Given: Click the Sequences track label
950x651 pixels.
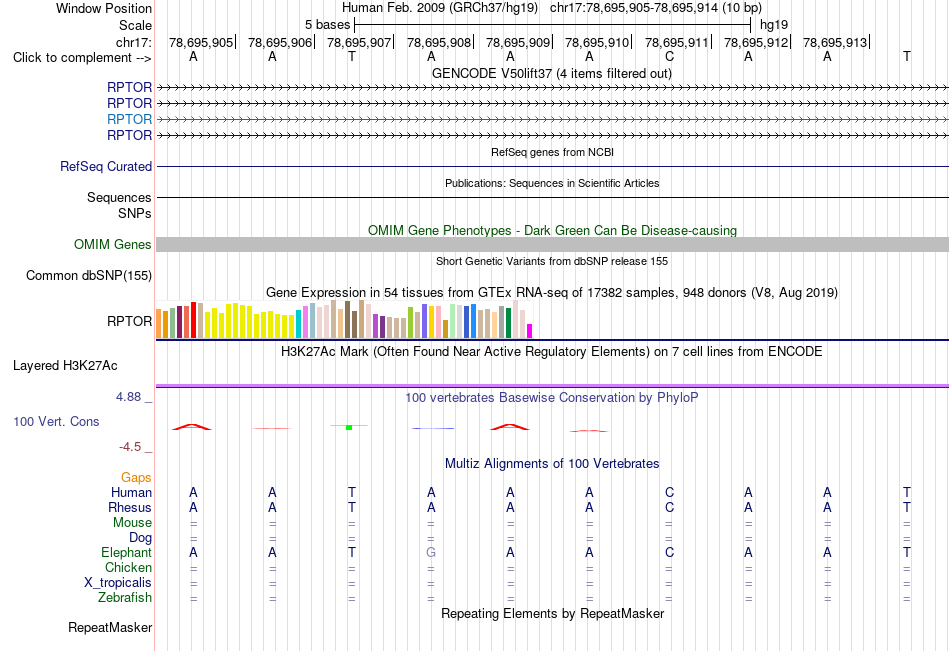Looking at the screenshot, I should pyautogui.click(x=119, y=198).
